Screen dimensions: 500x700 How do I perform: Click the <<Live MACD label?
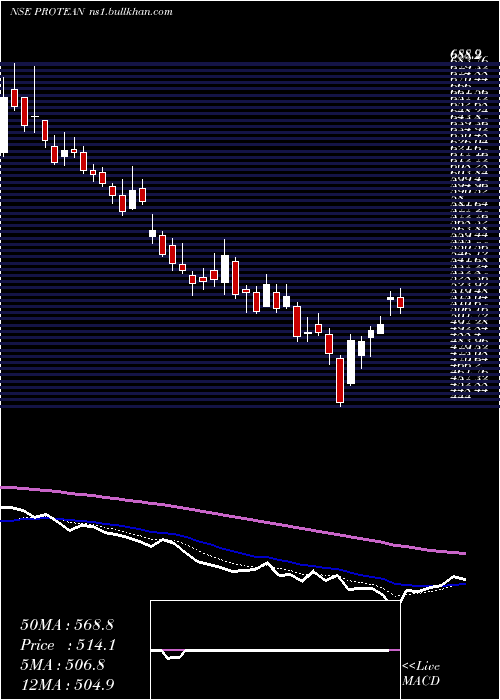(421, 674)
